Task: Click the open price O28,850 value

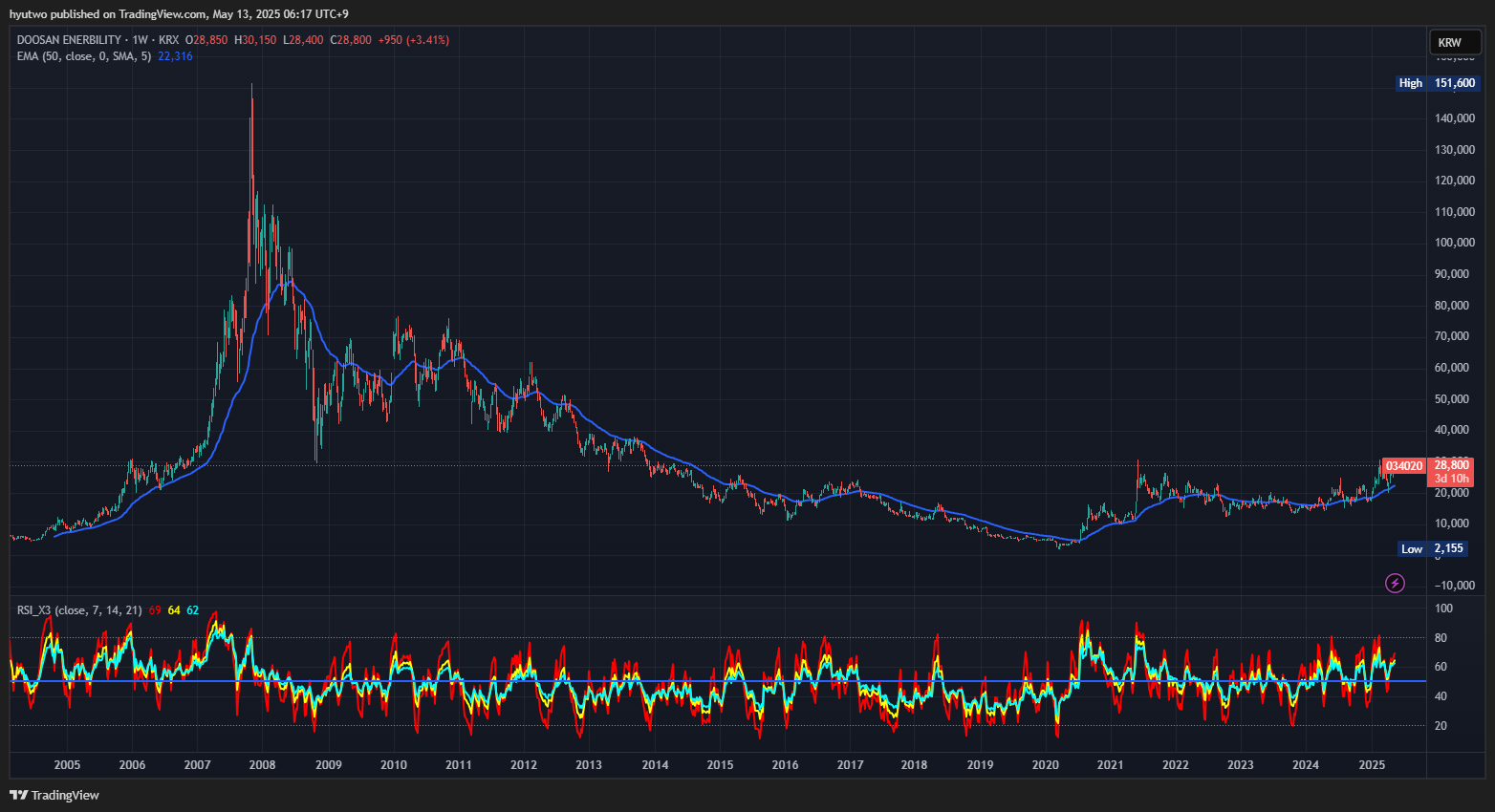Action: [x=206, y=40]
